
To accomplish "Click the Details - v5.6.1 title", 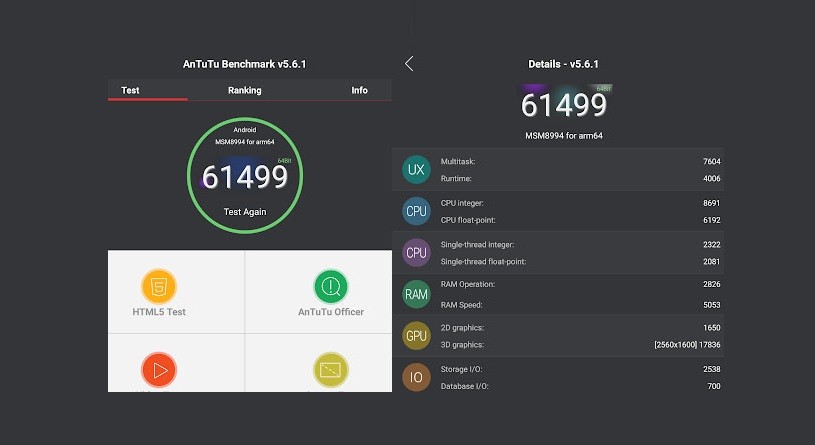I will pyautogui.click(x=563, y=64).
